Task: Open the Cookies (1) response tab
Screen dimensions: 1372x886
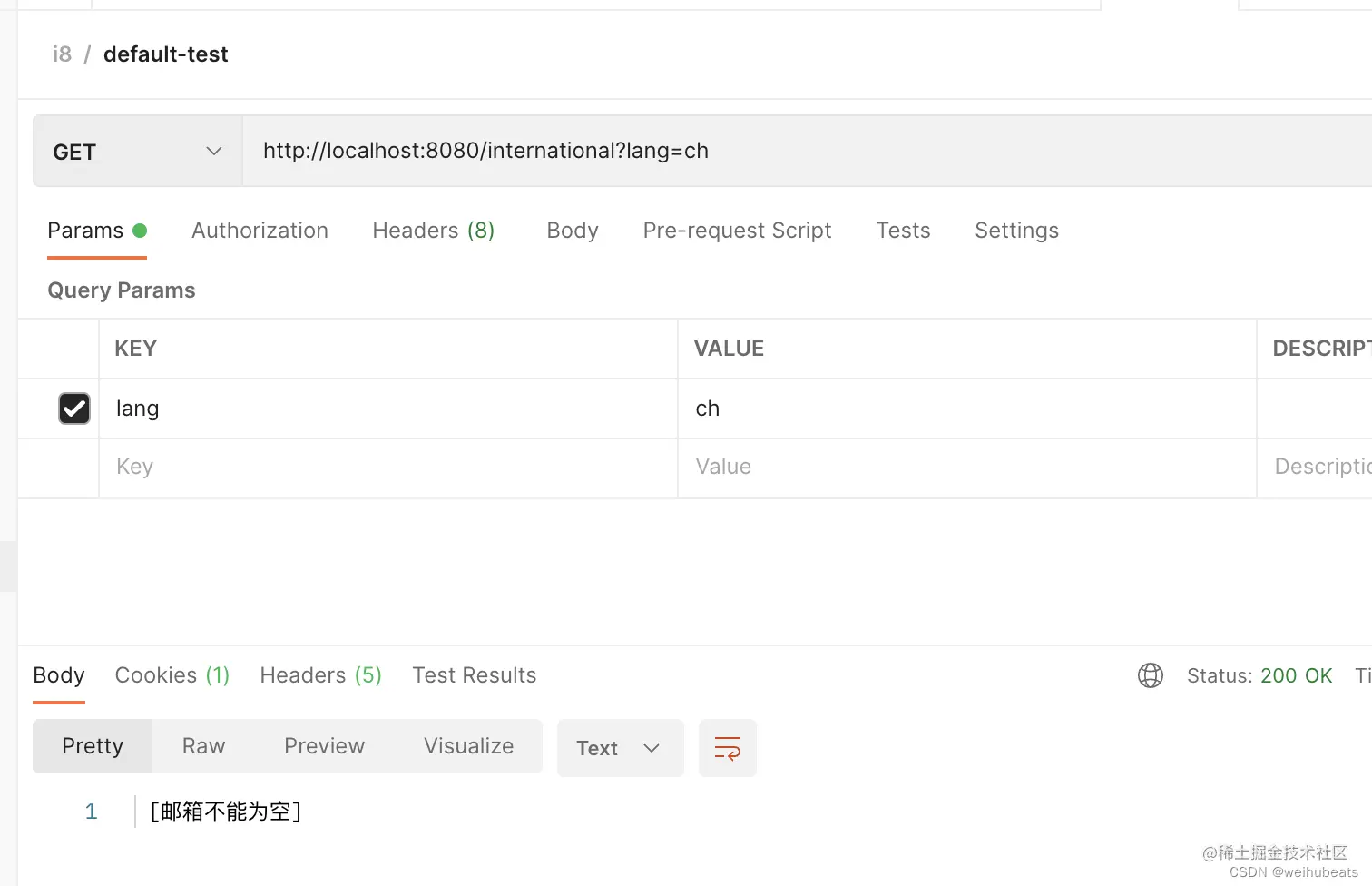Action: tap(172, 675)
